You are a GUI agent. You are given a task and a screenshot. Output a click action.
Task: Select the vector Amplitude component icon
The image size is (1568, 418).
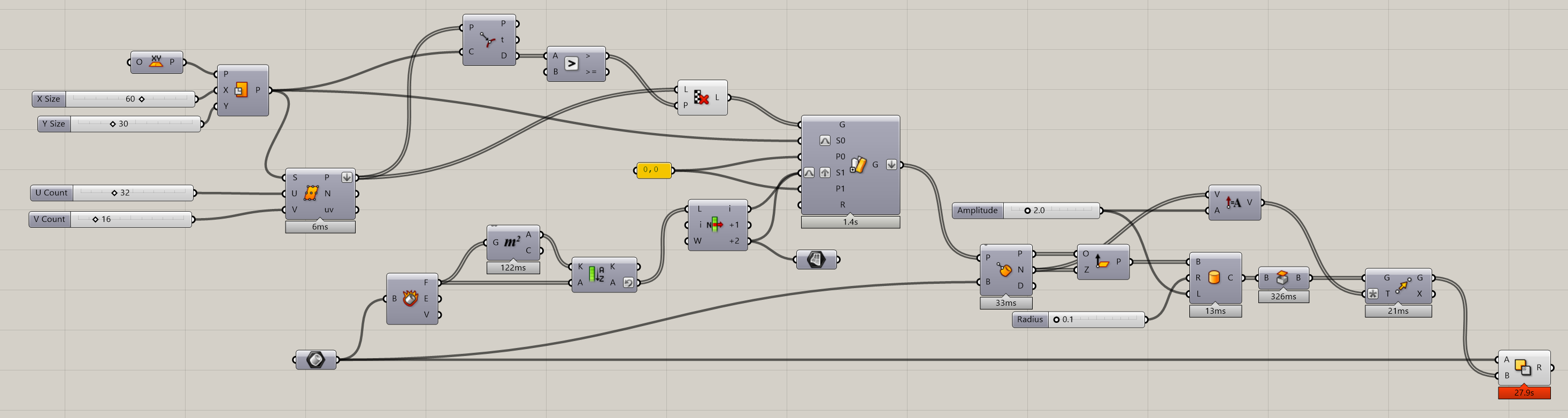[x=1233, y=203]
